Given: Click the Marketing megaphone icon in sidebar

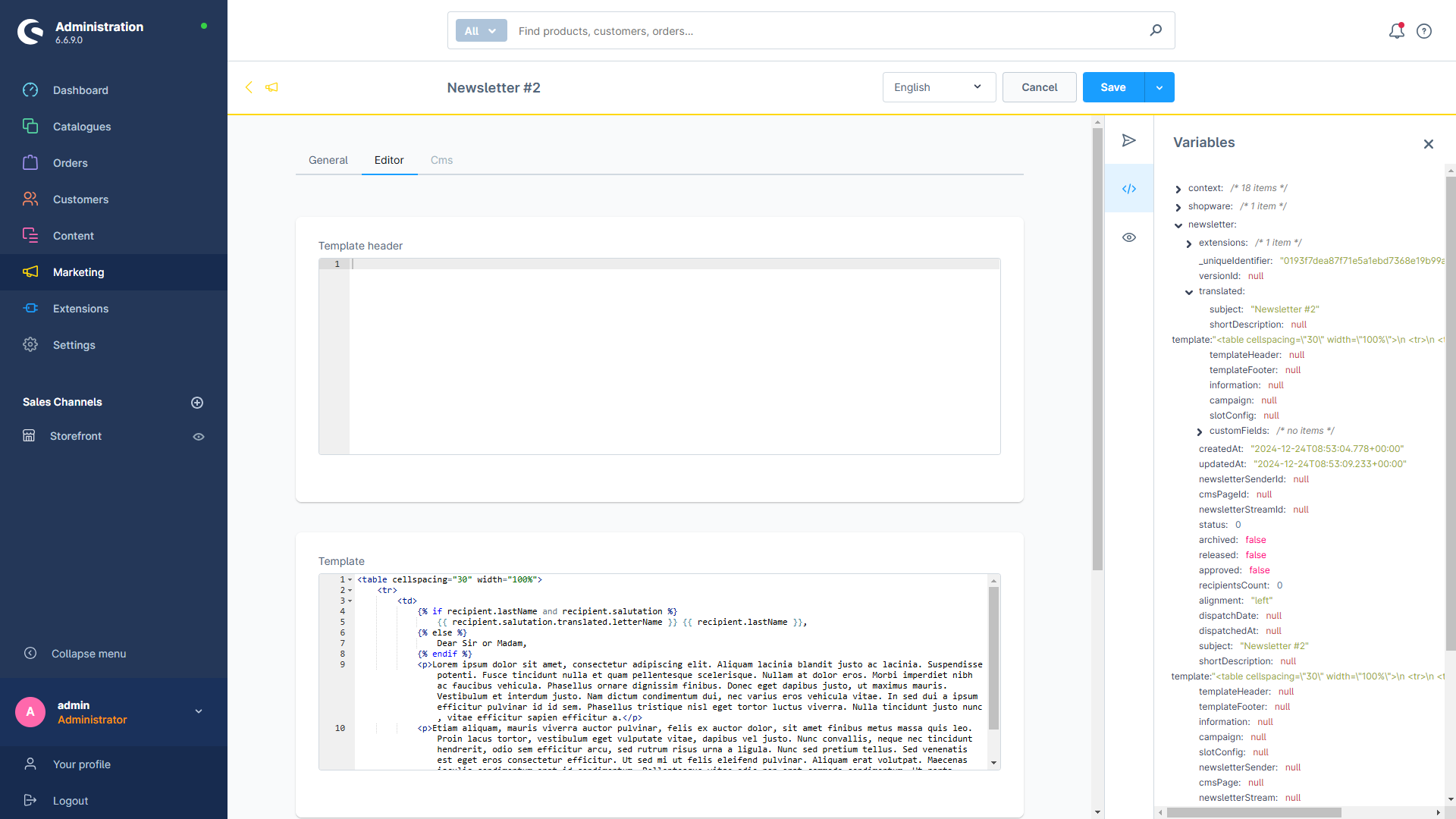Looking at the screenshot, I should click(30, 272).
